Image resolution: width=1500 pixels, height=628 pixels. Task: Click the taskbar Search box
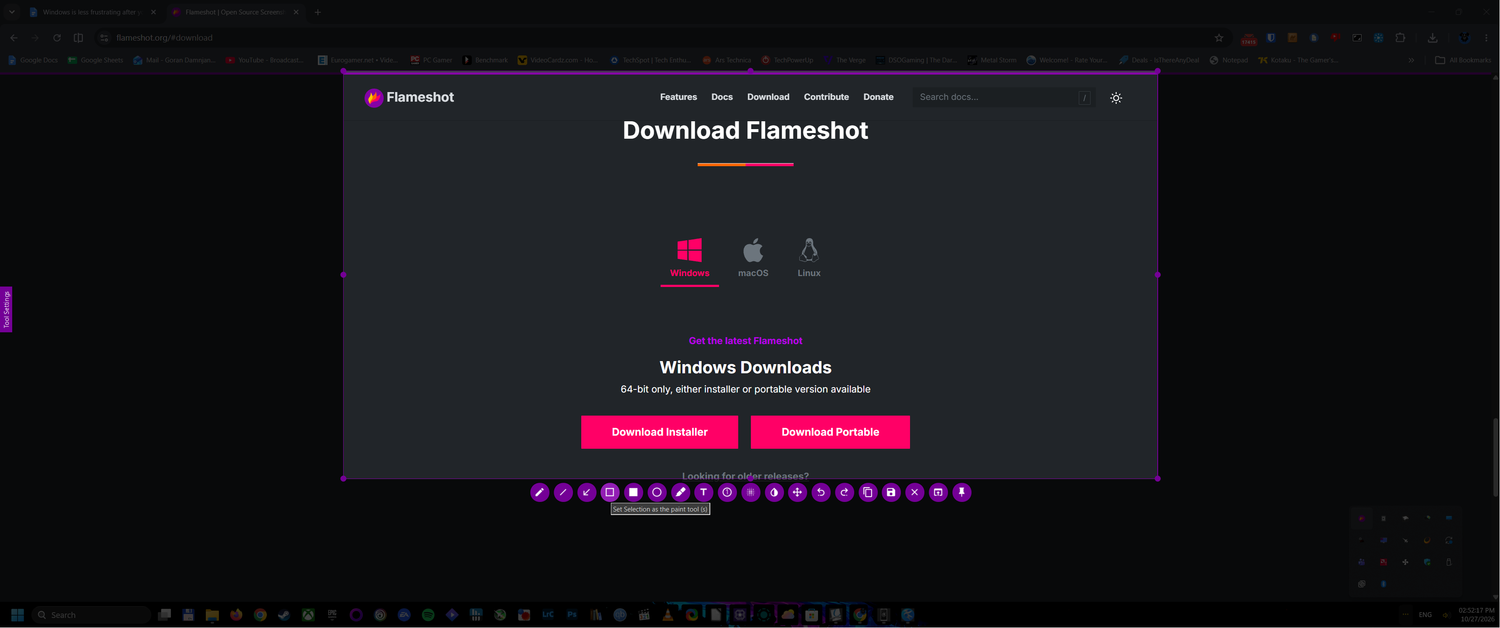(91, 615)
